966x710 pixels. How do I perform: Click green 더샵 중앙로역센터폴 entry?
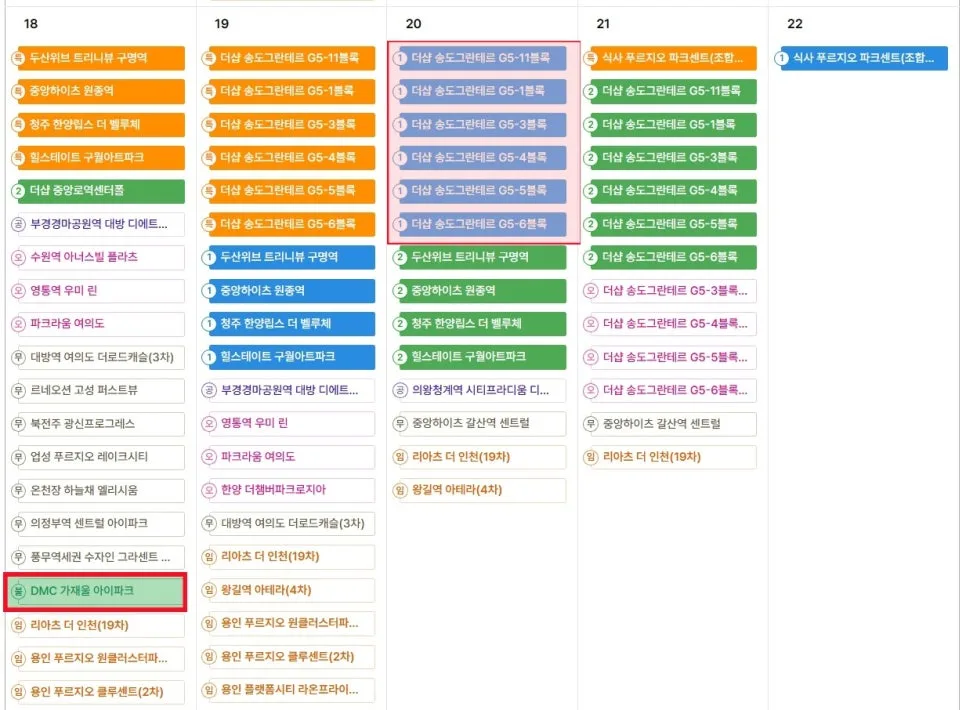[x=98, y=191]
